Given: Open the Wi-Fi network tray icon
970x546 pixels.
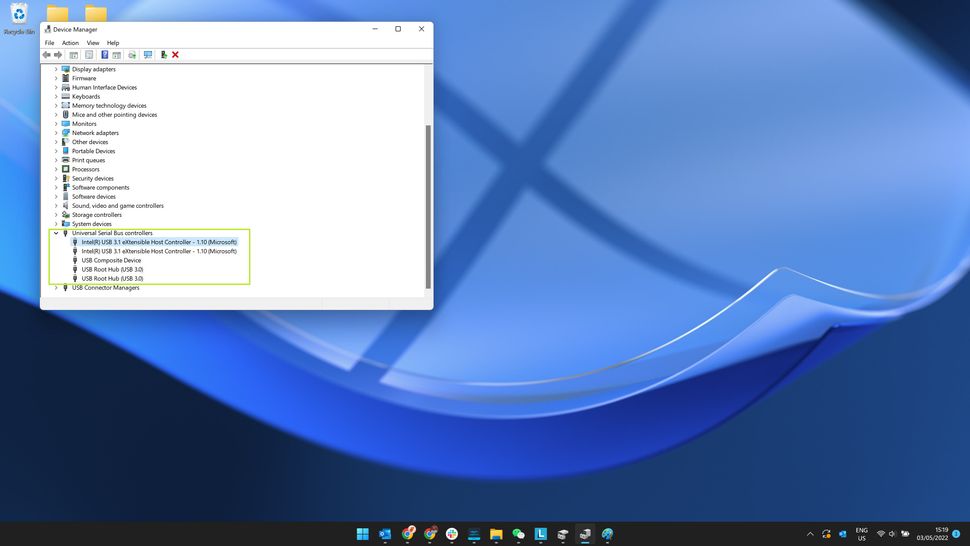Looking at the screenshot, I should coord(880,534).
